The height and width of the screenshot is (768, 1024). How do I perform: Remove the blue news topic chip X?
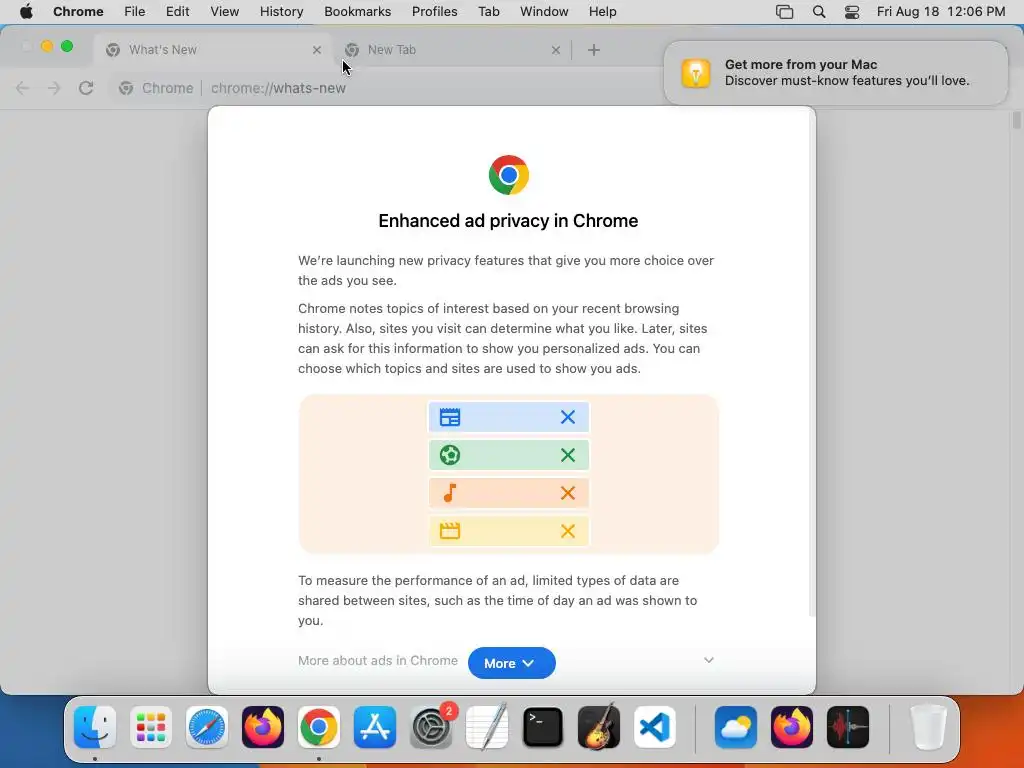(x=568, y=417)
